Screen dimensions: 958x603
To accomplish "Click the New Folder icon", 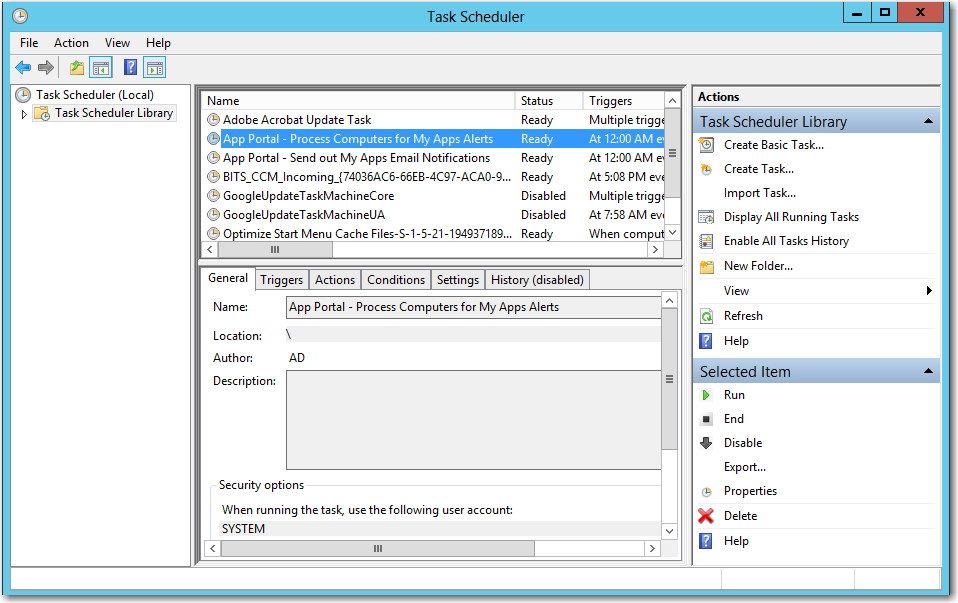I will click(x=707, y=266).
